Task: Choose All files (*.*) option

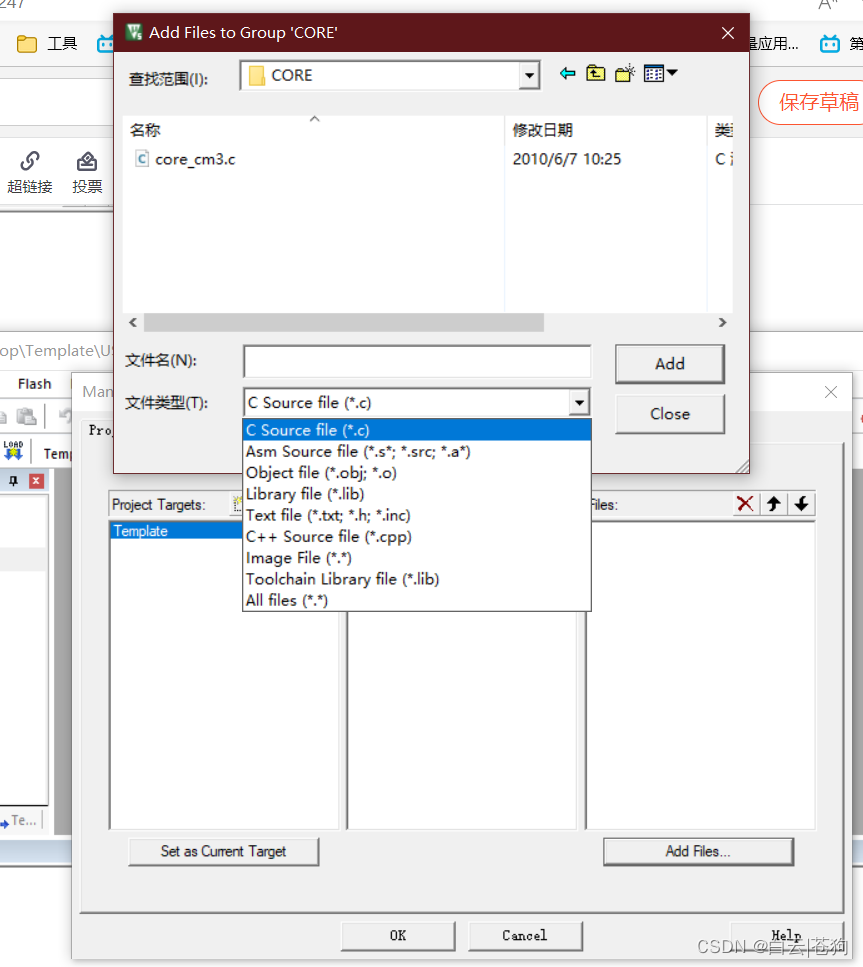Action: (x=417, y=601)
